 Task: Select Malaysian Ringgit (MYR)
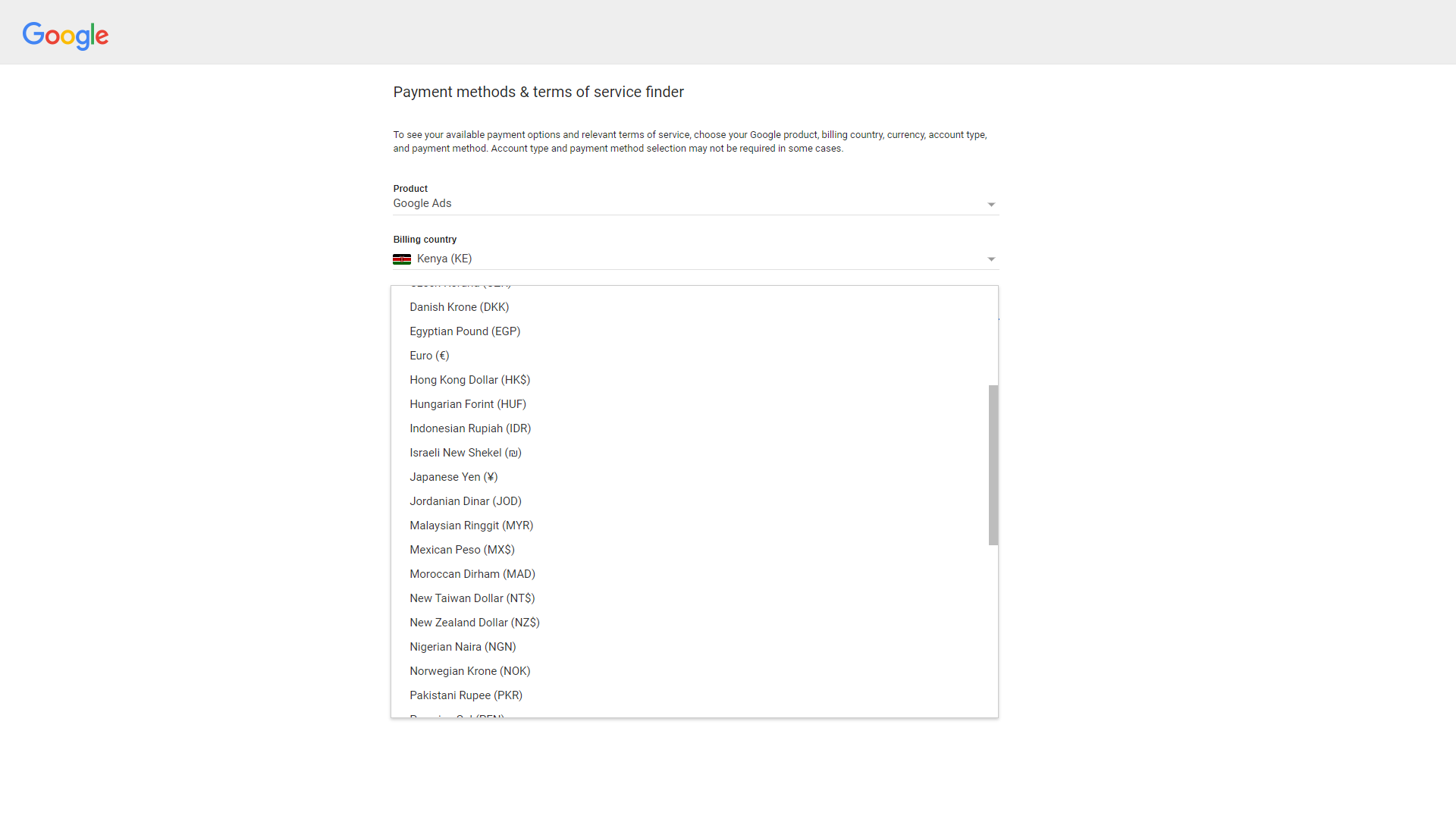[472, 526]
